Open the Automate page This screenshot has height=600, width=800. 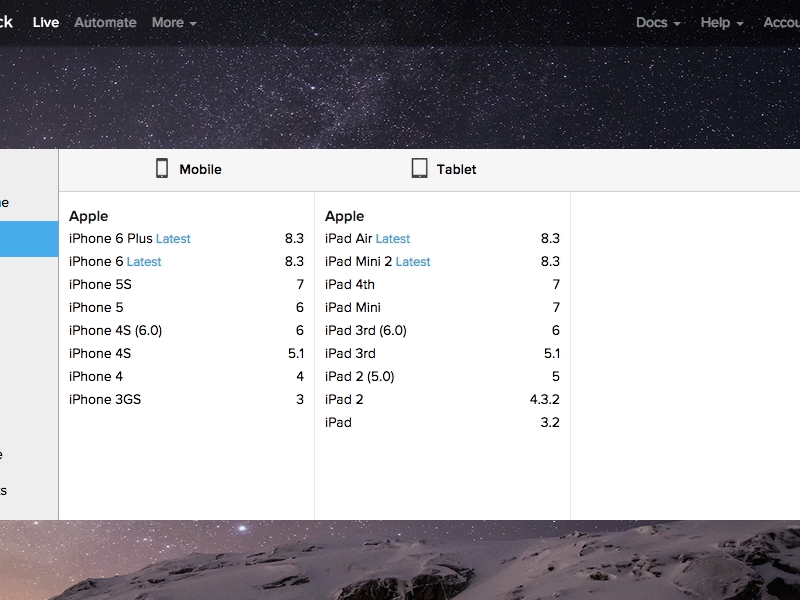point(105,22)
